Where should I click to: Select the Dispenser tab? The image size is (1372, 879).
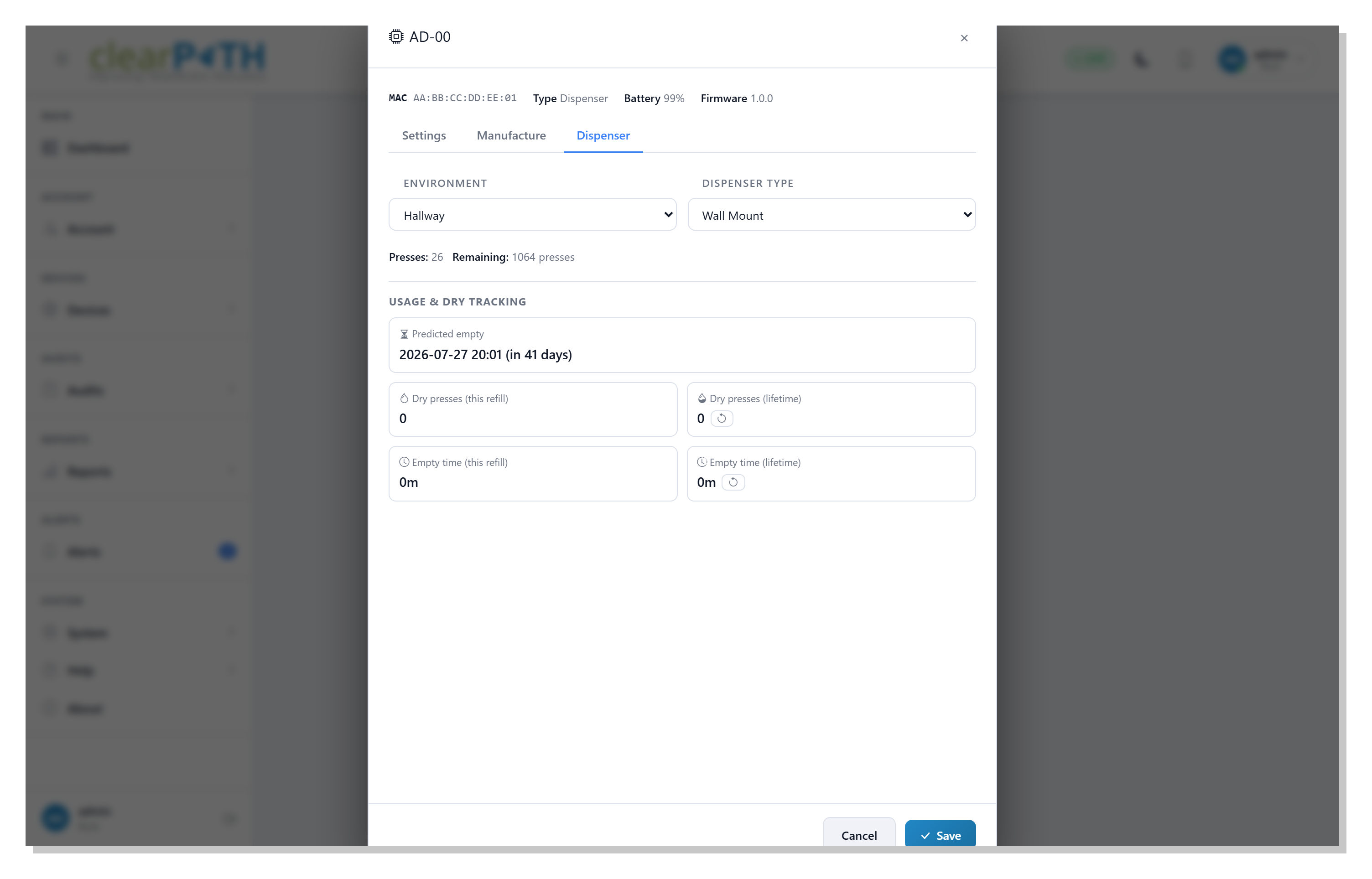[603, 135]
